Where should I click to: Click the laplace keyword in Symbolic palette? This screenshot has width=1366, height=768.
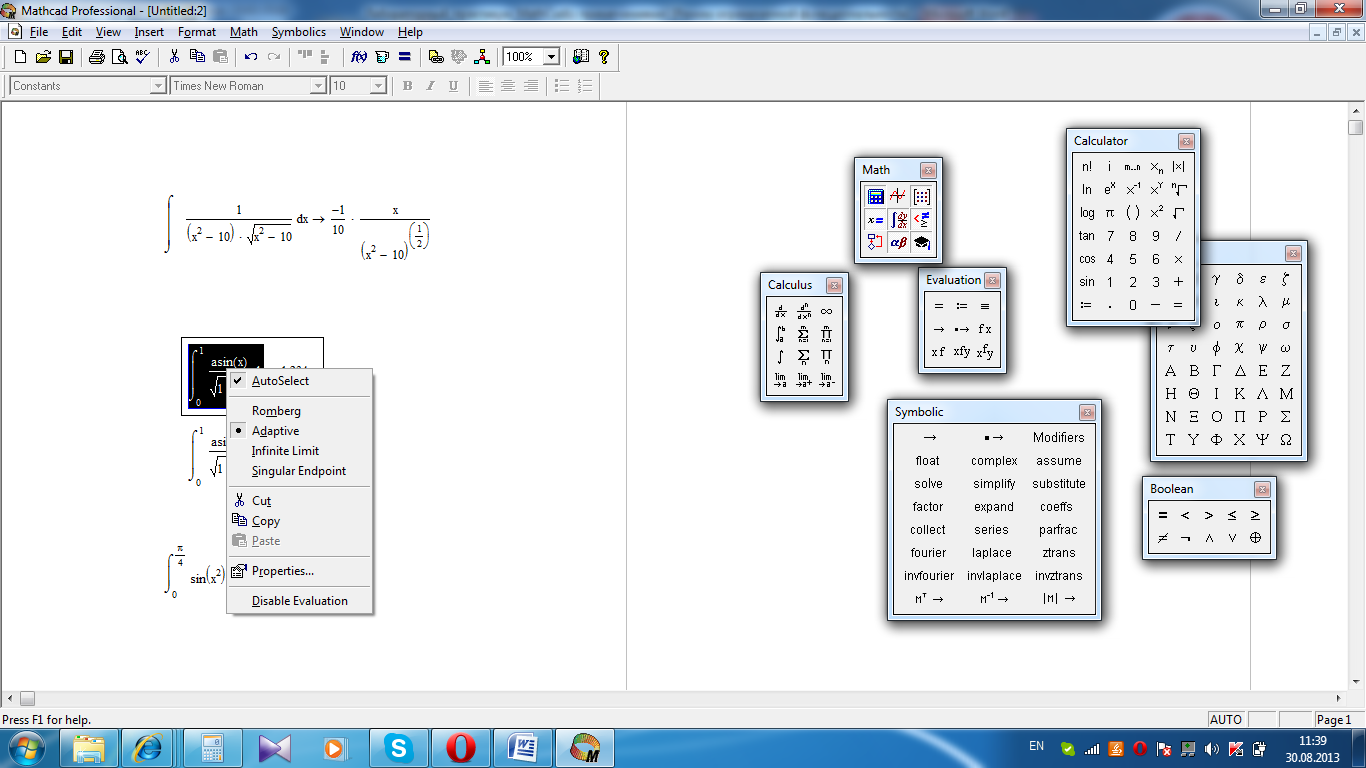pos(993,553)
